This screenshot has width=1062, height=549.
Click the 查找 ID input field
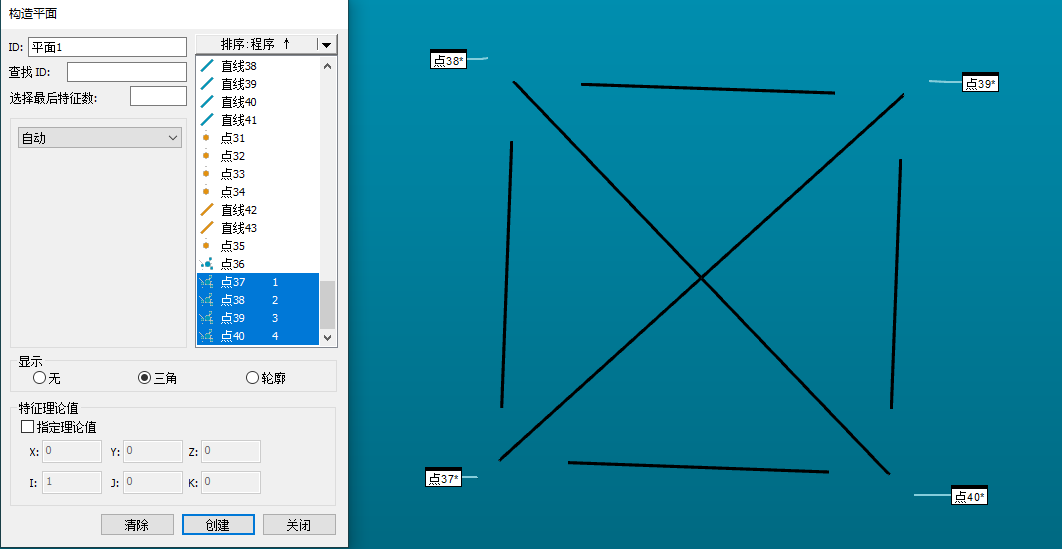126,72
